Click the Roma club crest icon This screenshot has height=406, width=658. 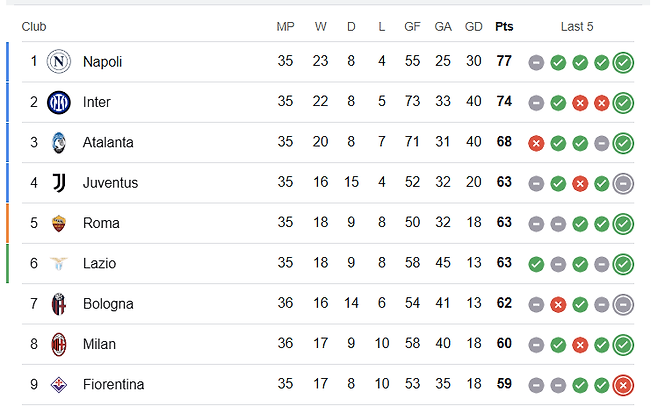[x=59, y=223]
